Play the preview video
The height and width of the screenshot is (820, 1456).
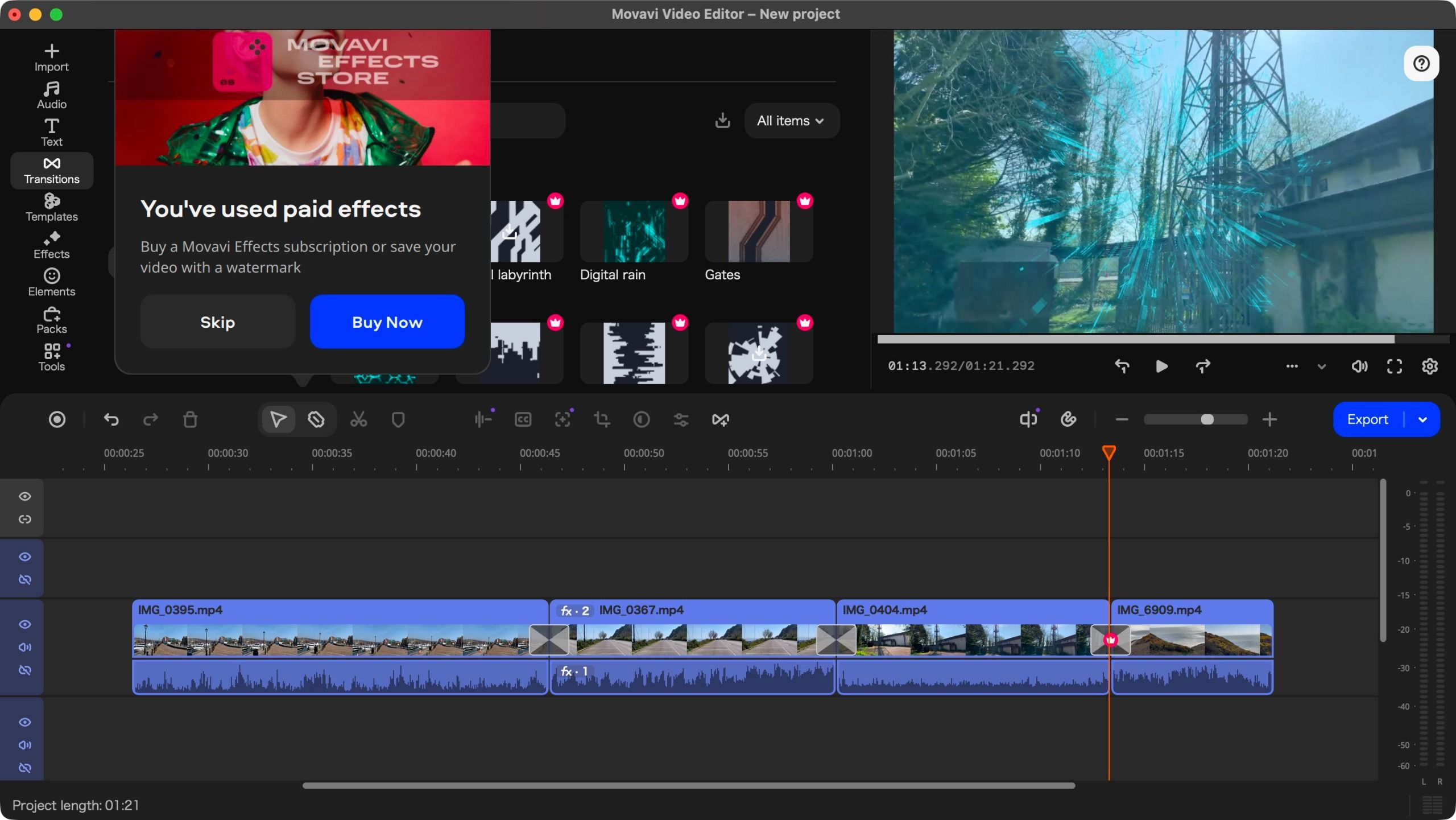[x=1161, y=366]
